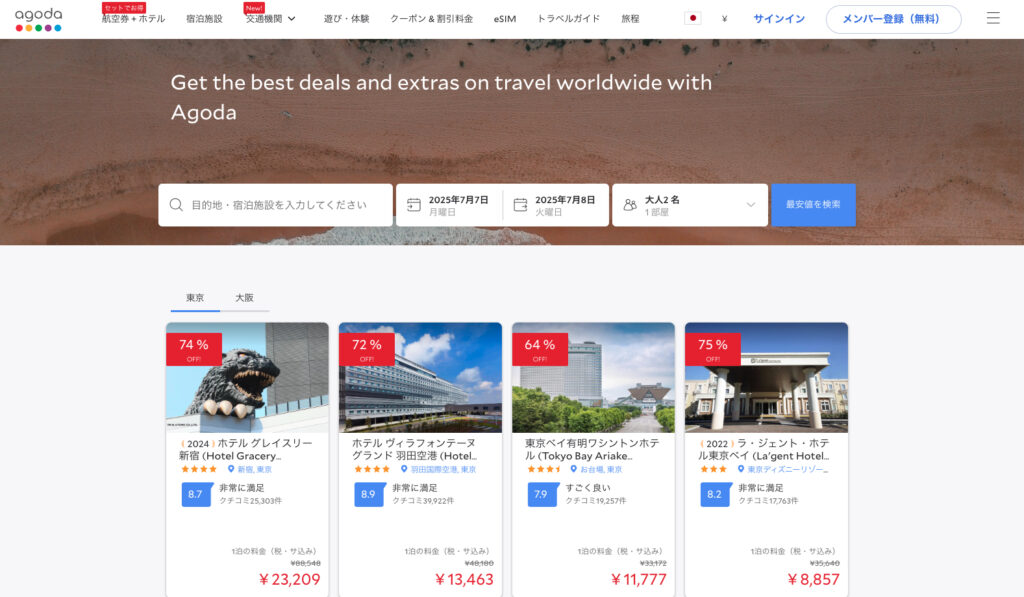Click the 8.2 rating badge for La'gent Hotel
This screenshot has height=597, width=1024.
(715, 494)
